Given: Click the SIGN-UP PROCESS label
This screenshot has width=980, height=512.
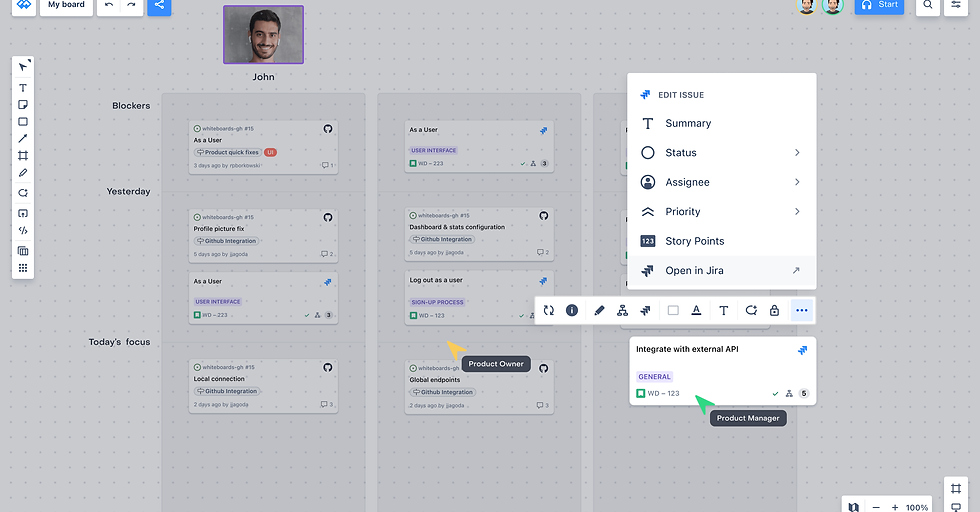Looking at the screenshot, I should [x=437, y=302].
